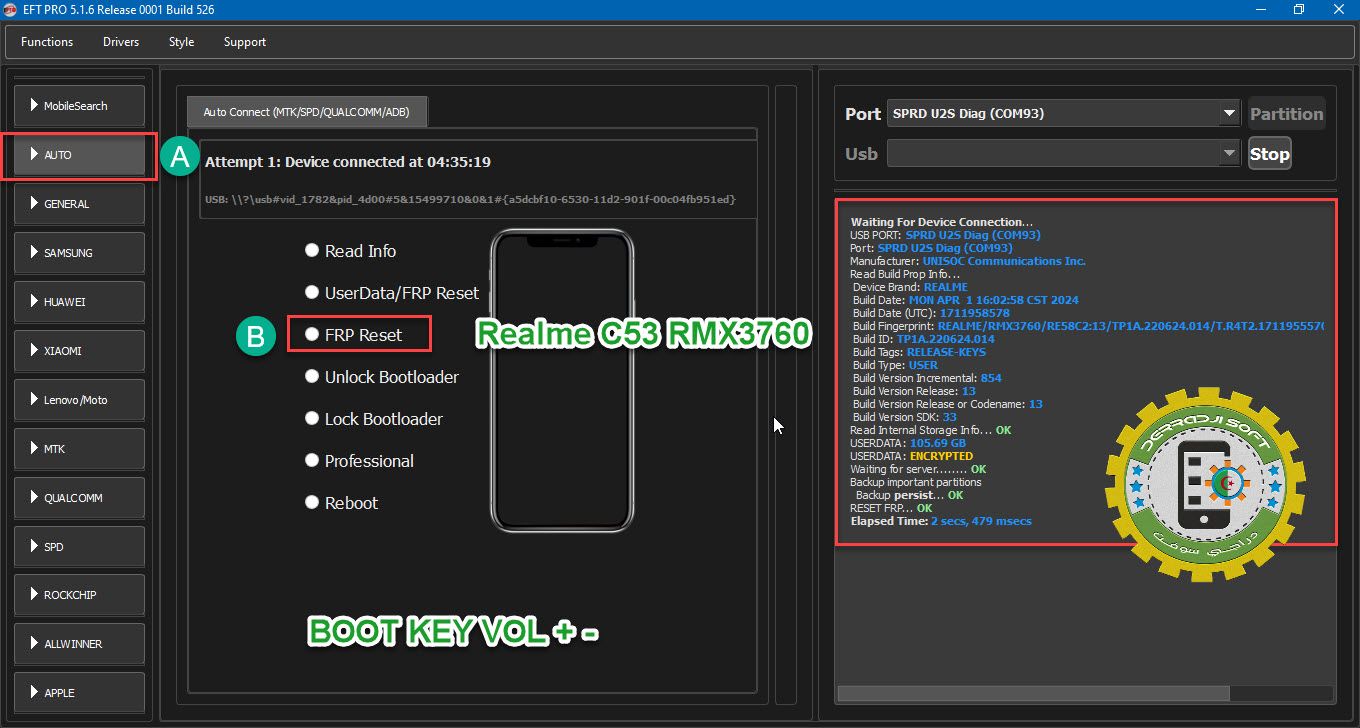The image size is (1360, 728).
Task: Click the 'Build ID: TP1A.220624.014' log line
Action: point(924,339)
